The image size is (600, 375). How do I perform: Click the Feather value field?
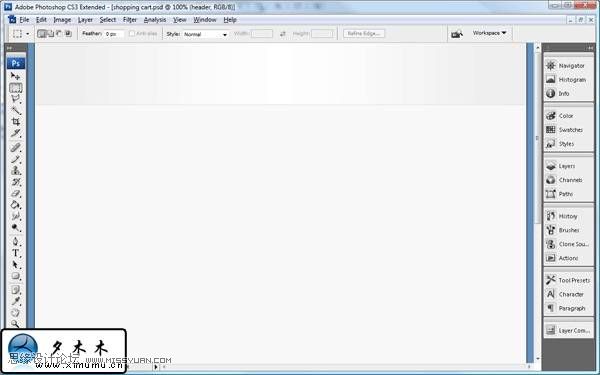114,34
